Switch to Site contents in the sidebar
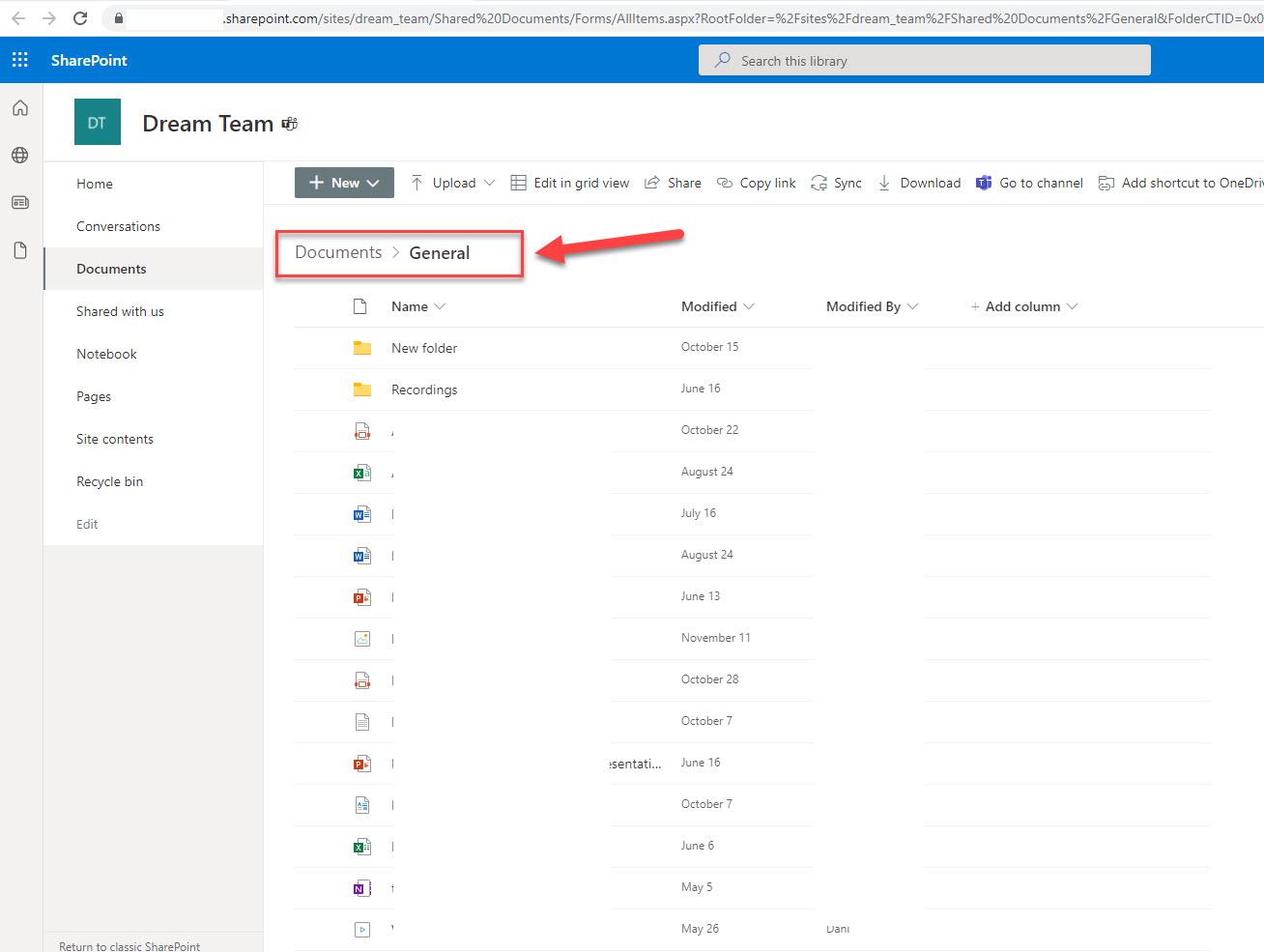This screenshot has width=1264, height=952. (x=114, y=439)
